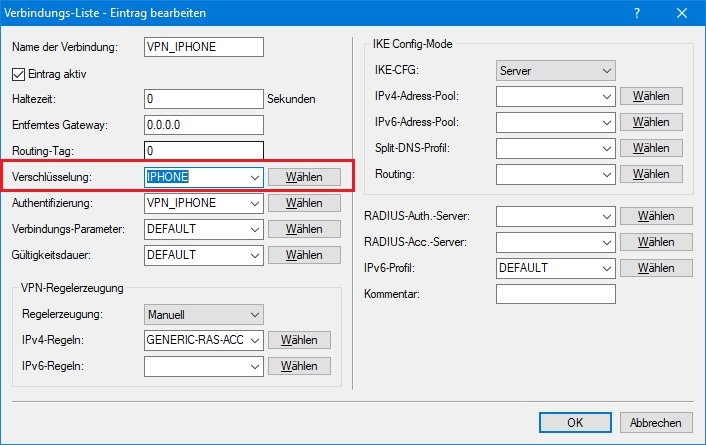The height and width of the screenshot is (445, 706).
Task: Open the Split-DNS-Profil dropdown
Action: click(606, 148)
